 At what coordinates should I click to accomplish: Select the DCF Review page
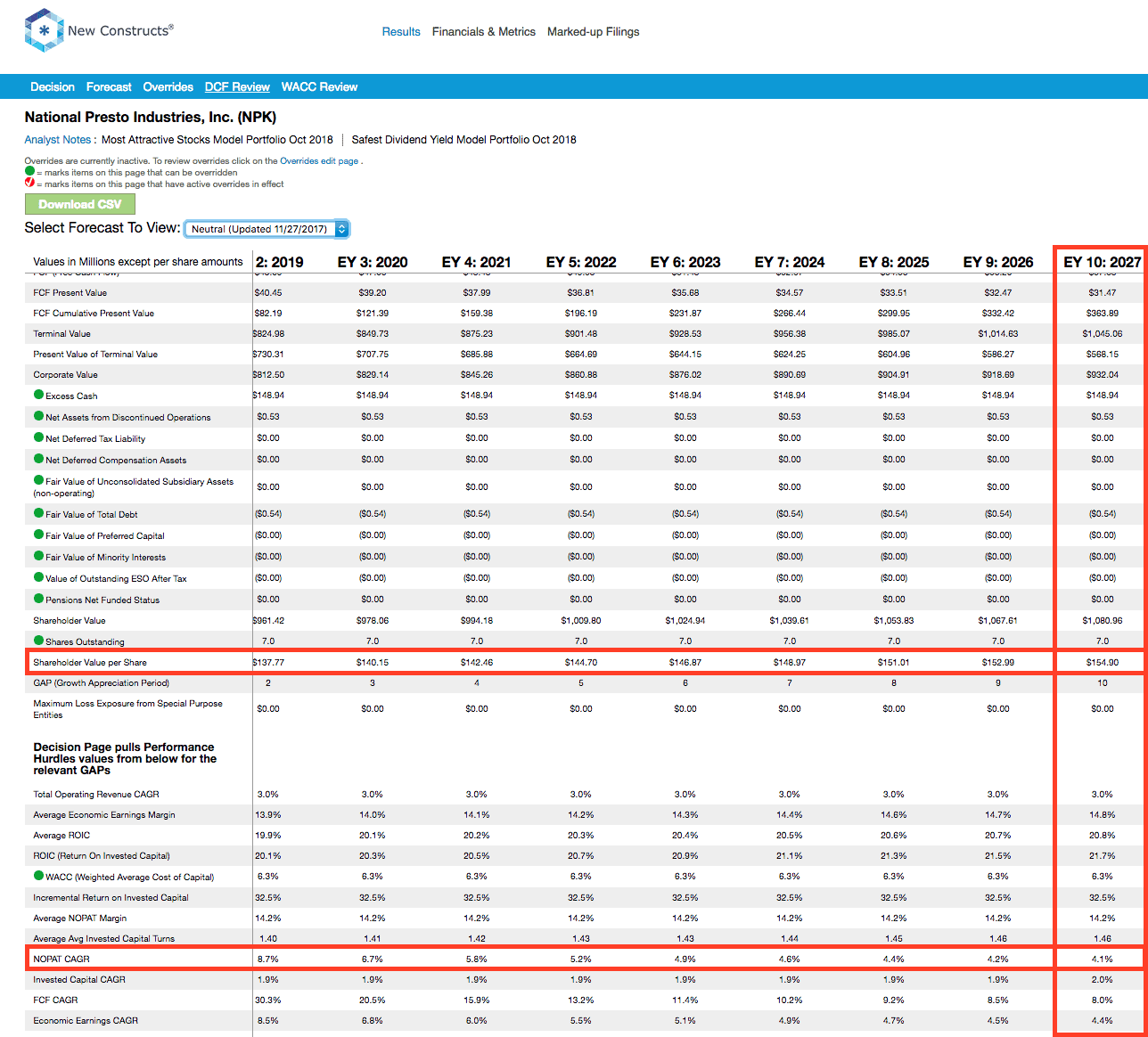tap(237, 86)
